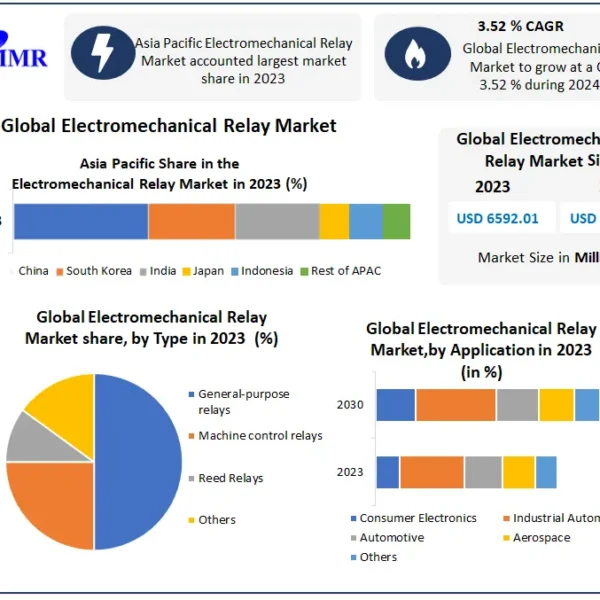Viewport: 600px width, 600px height.
Task: Click the green Rest of APAC legend marker
Action: [x=304, y=272]
